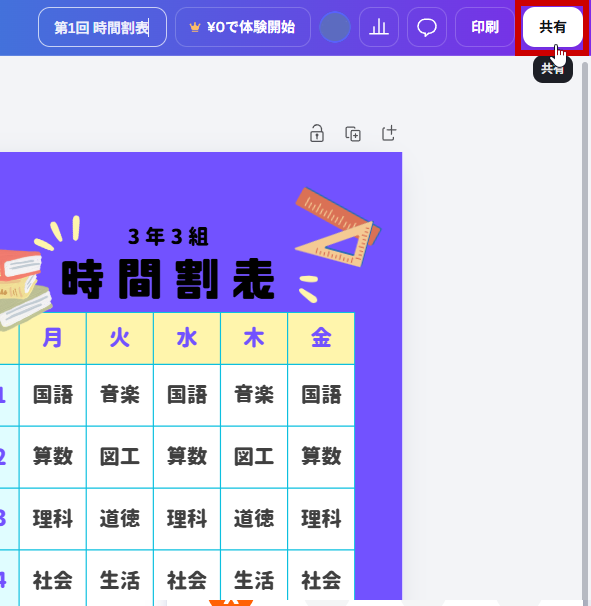Select 図工 cell under 木
Screen dimensions: 591x606
(254, 457)
